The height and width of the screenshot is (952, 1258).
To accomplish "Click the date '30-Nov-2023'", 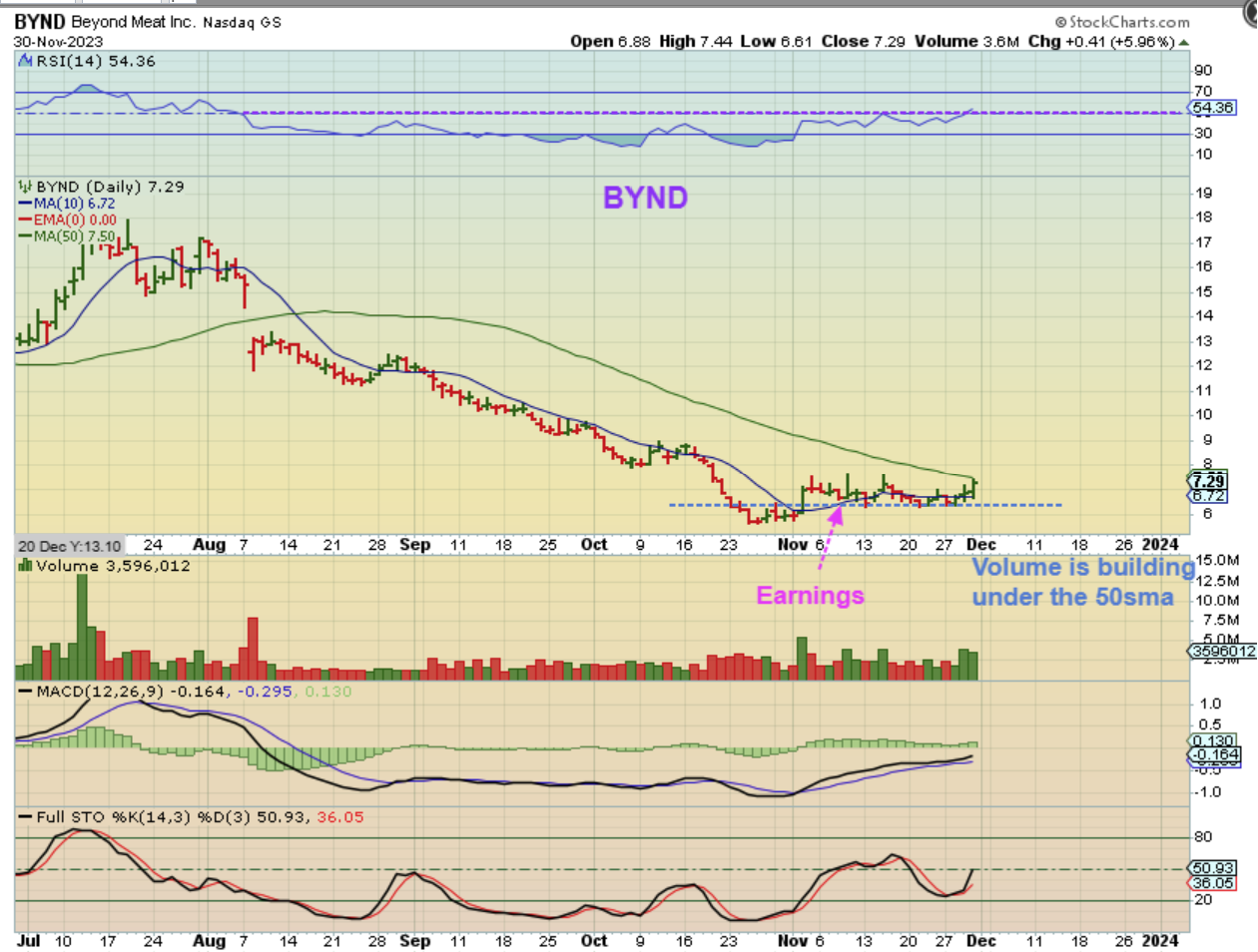I will click(x=58, y=42).
